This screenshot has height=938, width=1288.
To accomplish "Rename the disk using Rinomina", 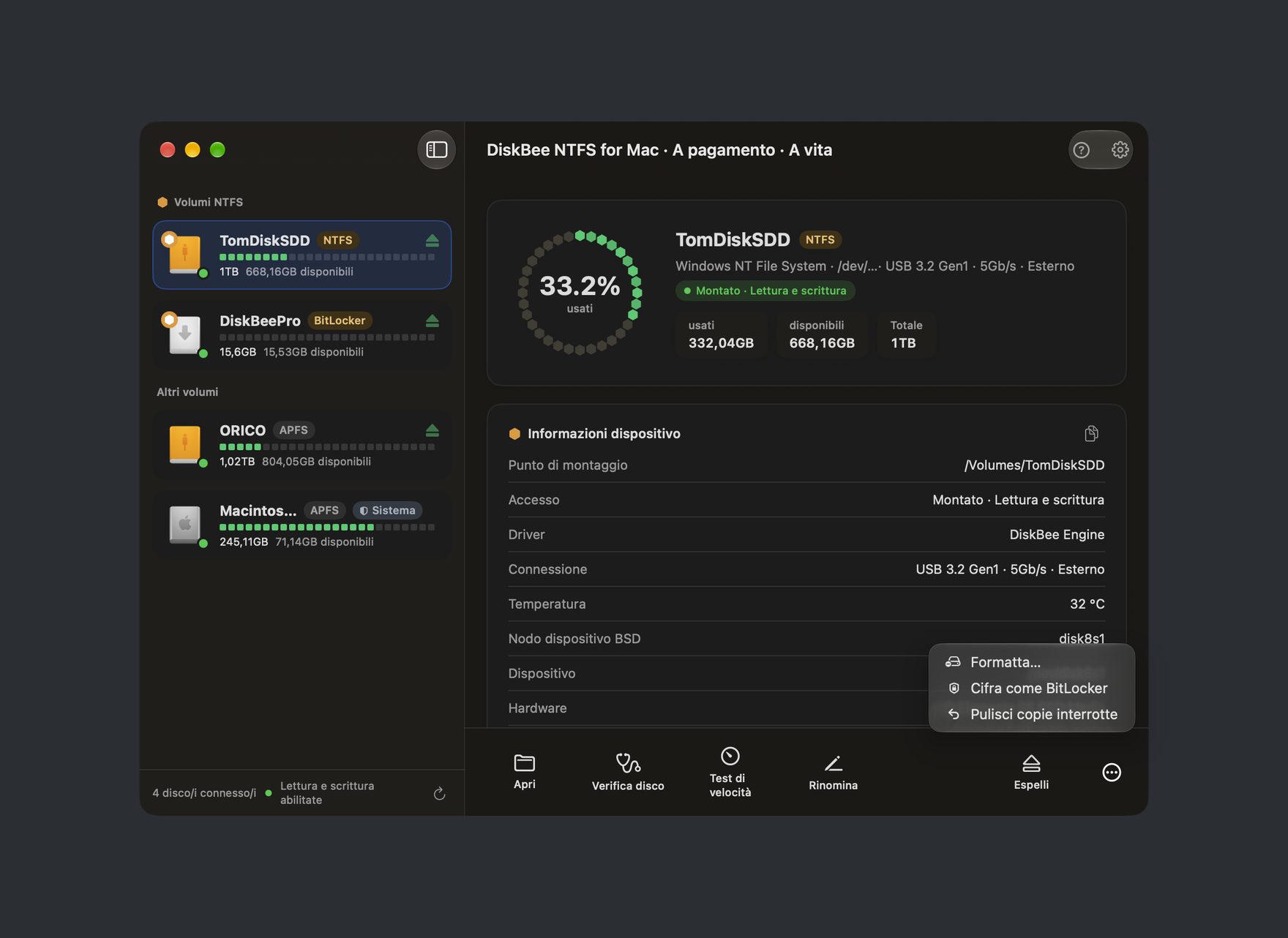I will pos(833,773).
